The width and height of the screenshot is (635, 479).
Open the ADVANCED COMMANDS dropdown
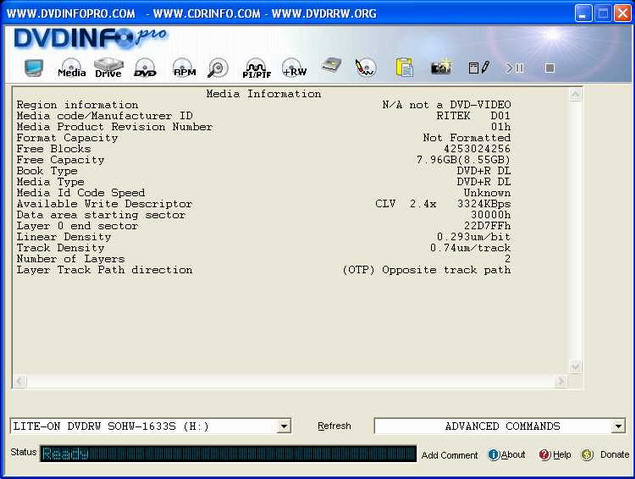click(x=616, y=426)
